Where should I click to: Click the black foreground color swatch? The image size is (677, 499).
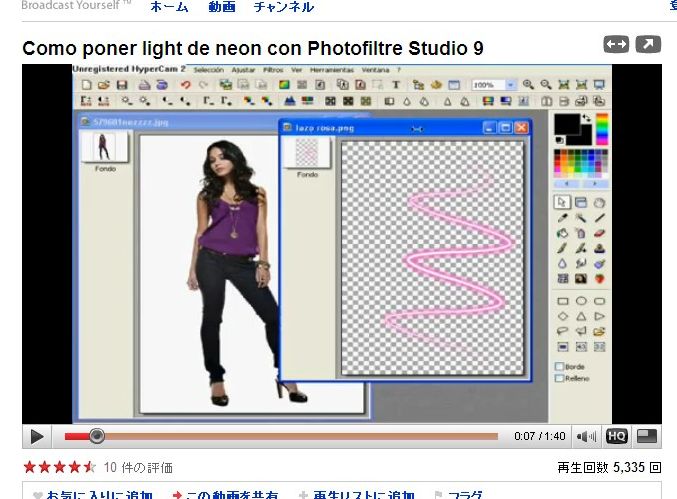tap(566, 124)
